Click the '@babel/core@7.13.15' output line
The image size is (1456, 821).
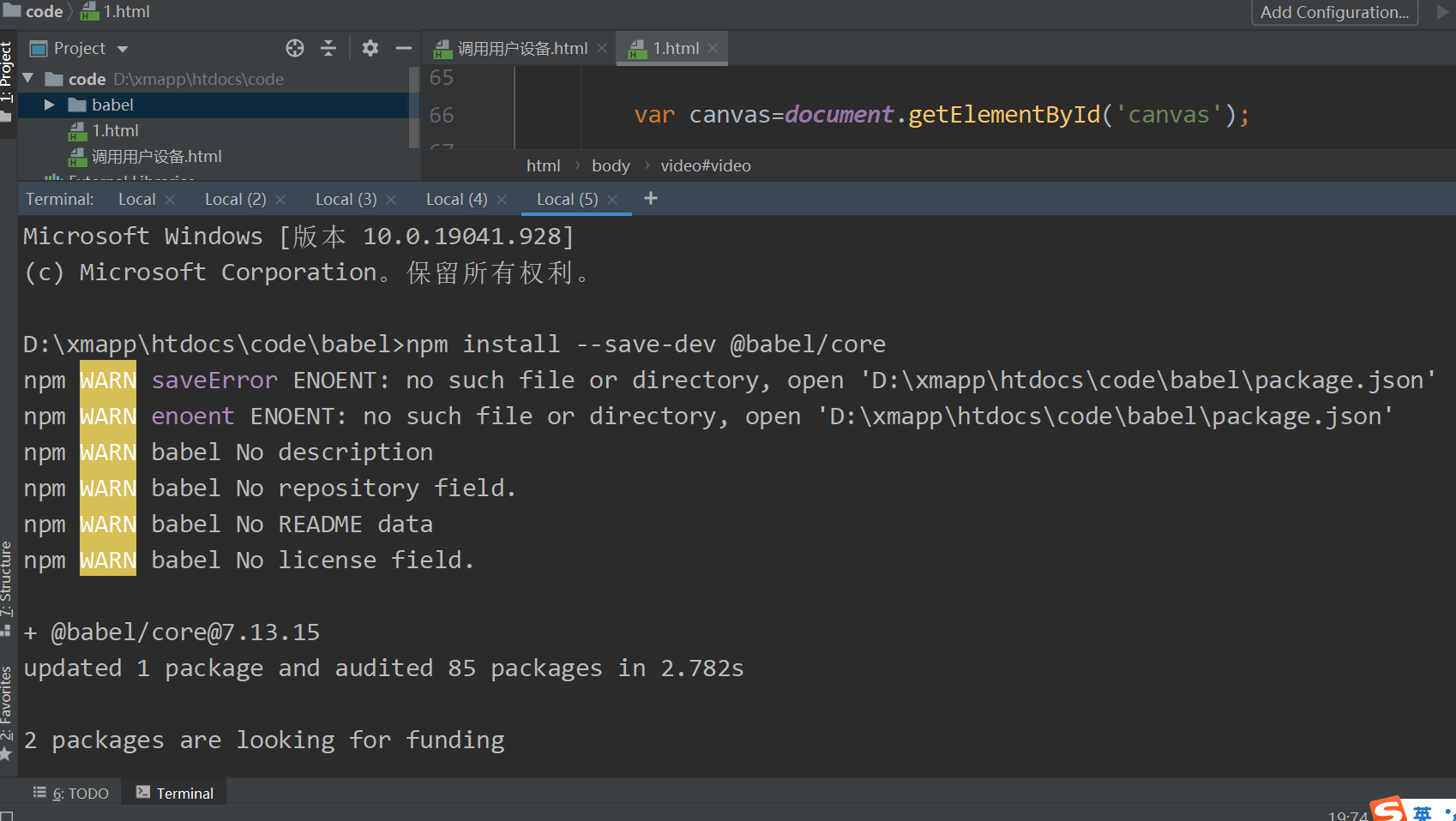(171, 632)
